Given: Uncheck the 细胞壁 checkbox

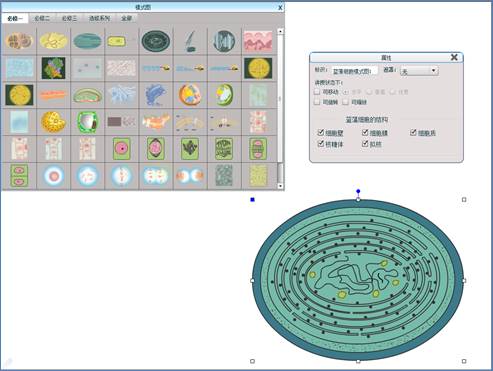Looking at the screenshot, I should click(321, 133).
